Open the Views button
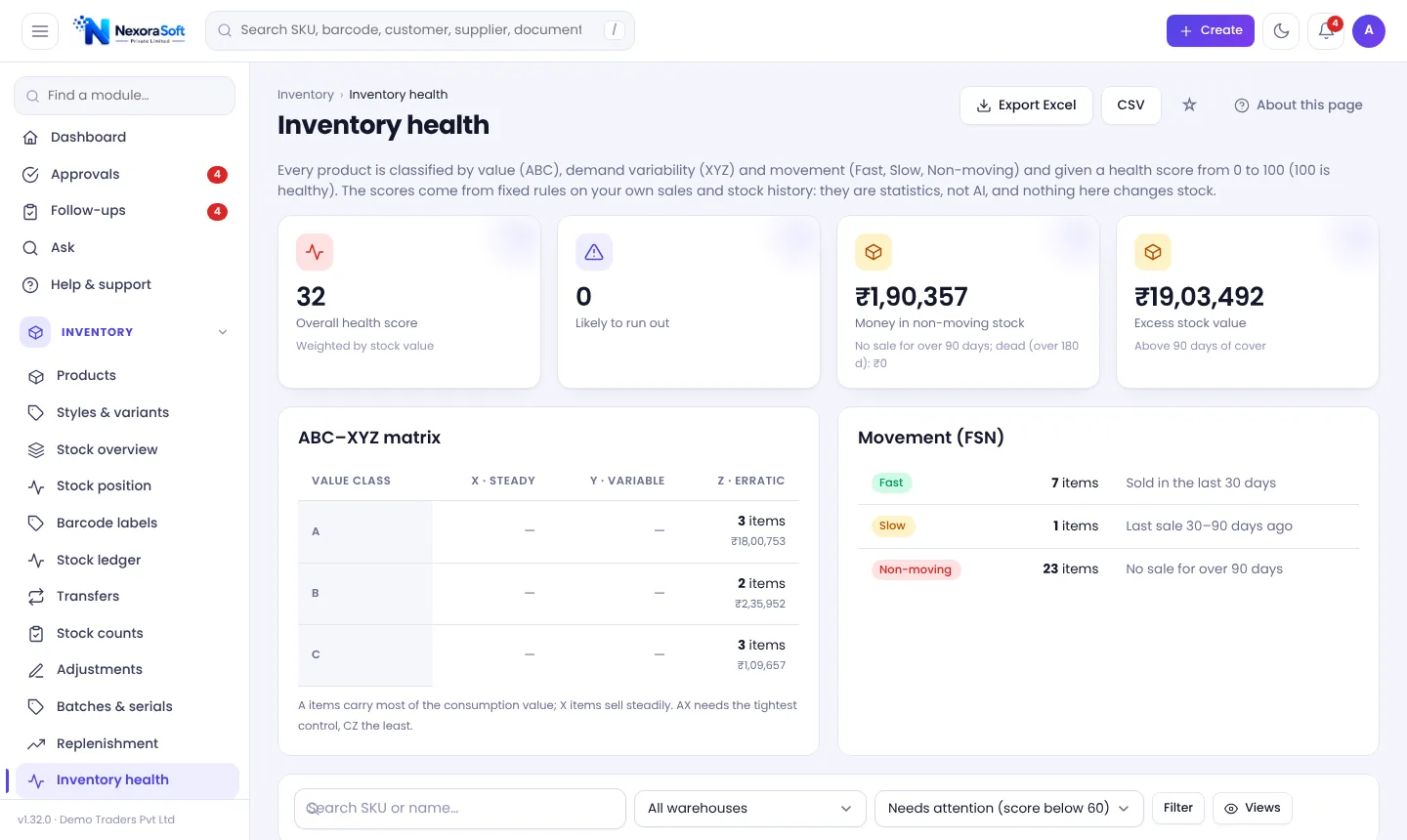This screenshot has height=840, width=1407. [x=1253, y=808]
